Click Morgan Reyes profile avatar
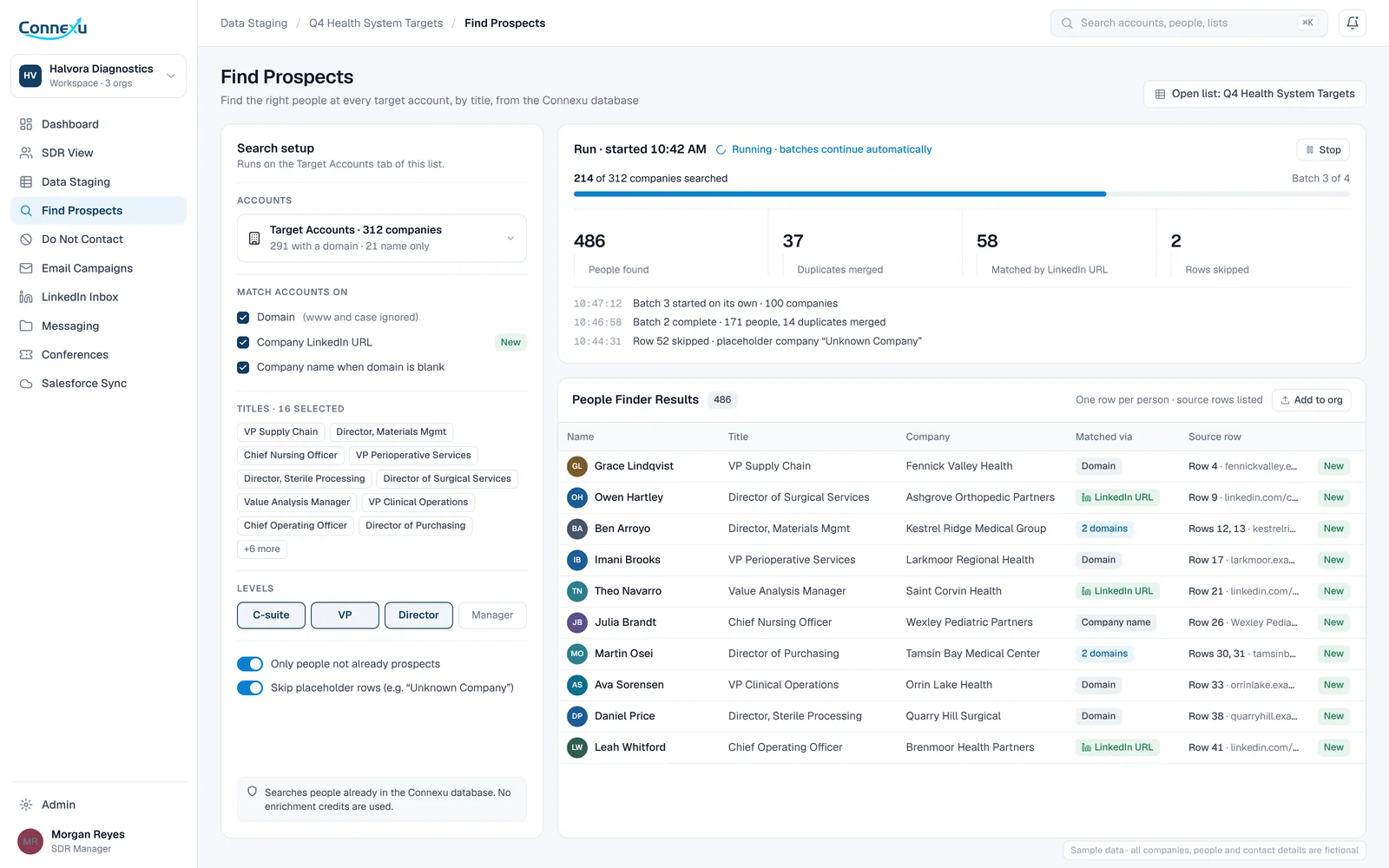Image resolution: width=1389 pixels, height=868 pixels. click(30, 841)
